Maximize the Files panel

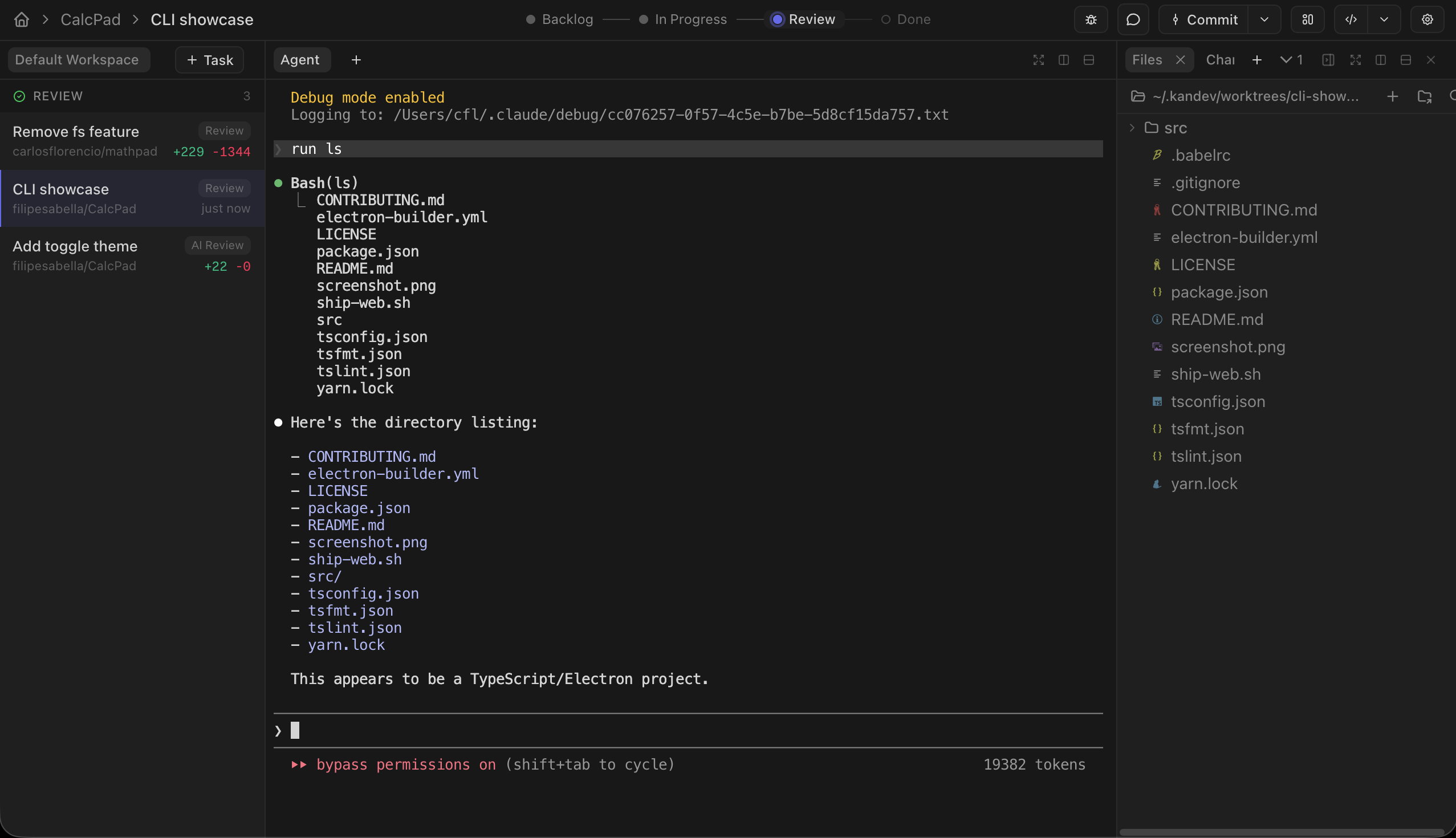click(1355, 60)
